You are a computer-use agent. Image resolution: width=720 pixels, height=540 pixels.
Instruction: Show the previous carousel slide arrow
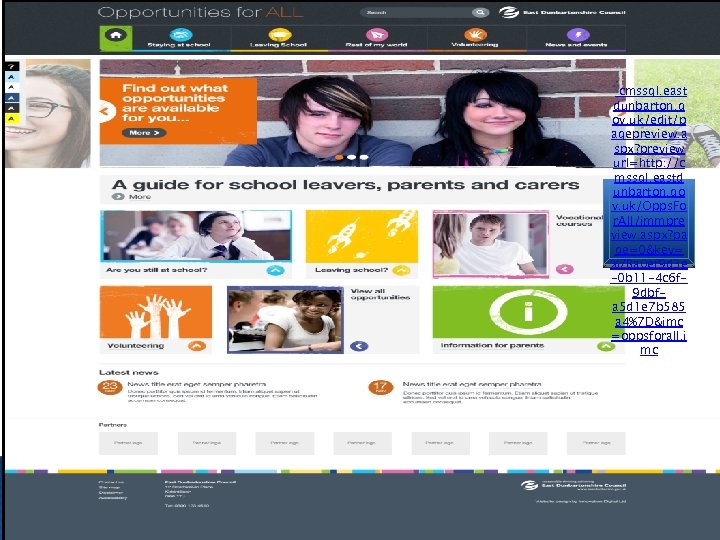tap(106, 111)
